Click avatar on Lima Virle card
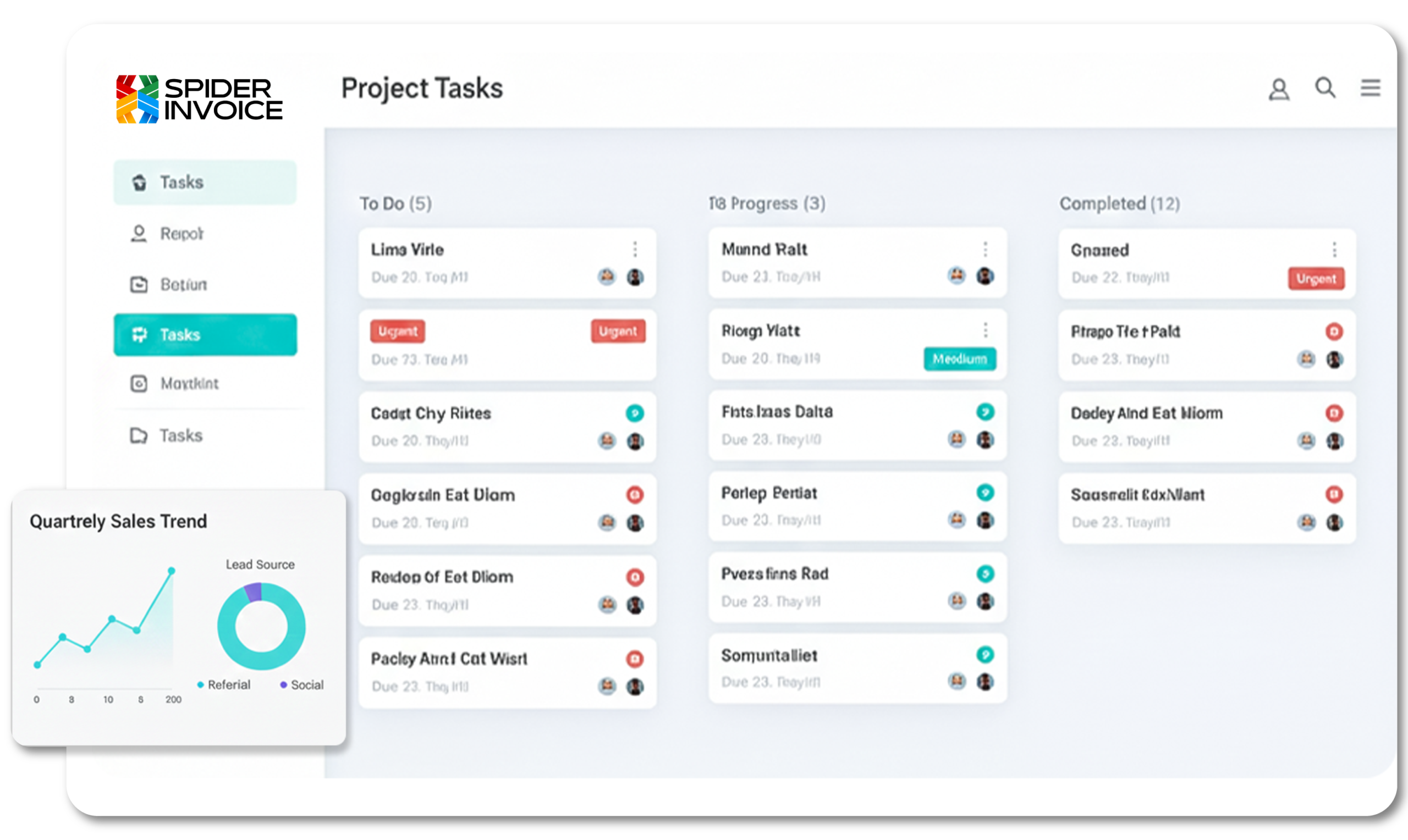Screen dimensions: 1408x840 coord(607,277)
